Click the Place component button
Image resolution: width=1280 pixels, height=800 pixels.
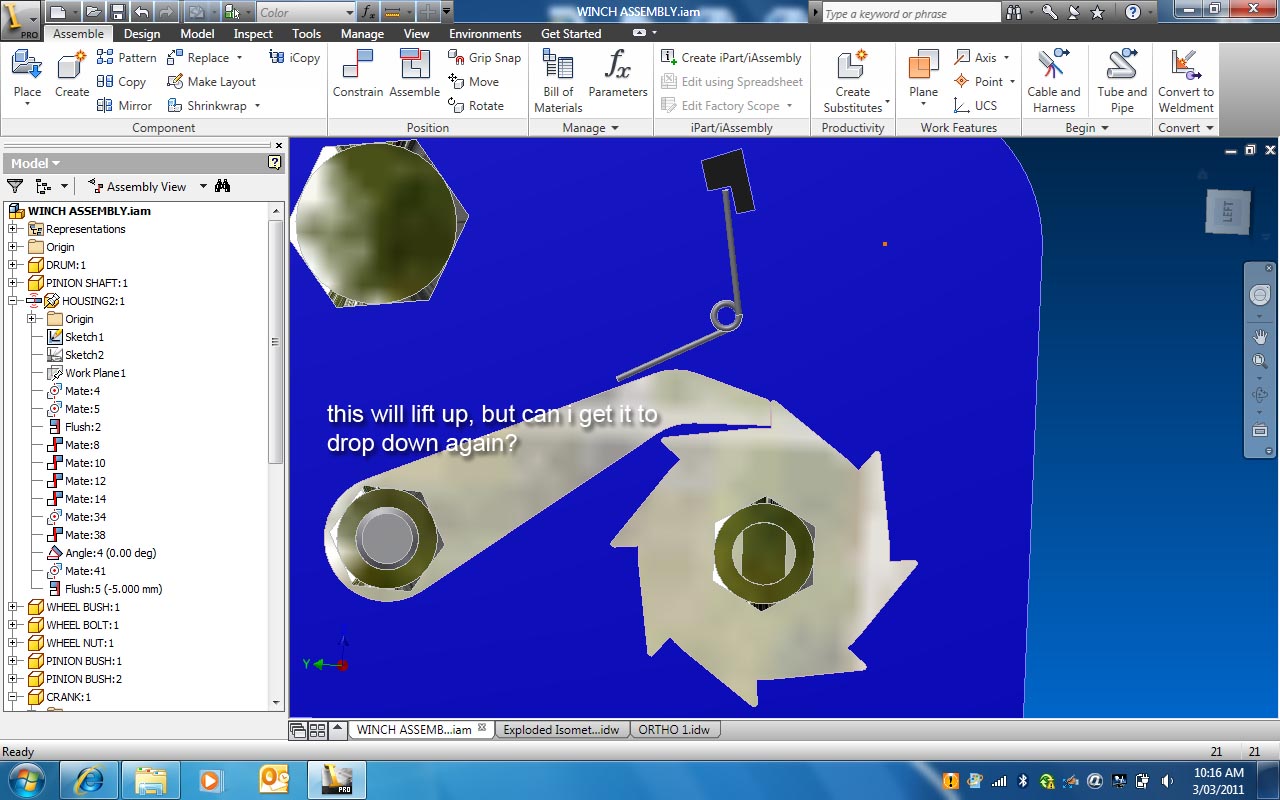pyautogui.click(x=26, y=72)
